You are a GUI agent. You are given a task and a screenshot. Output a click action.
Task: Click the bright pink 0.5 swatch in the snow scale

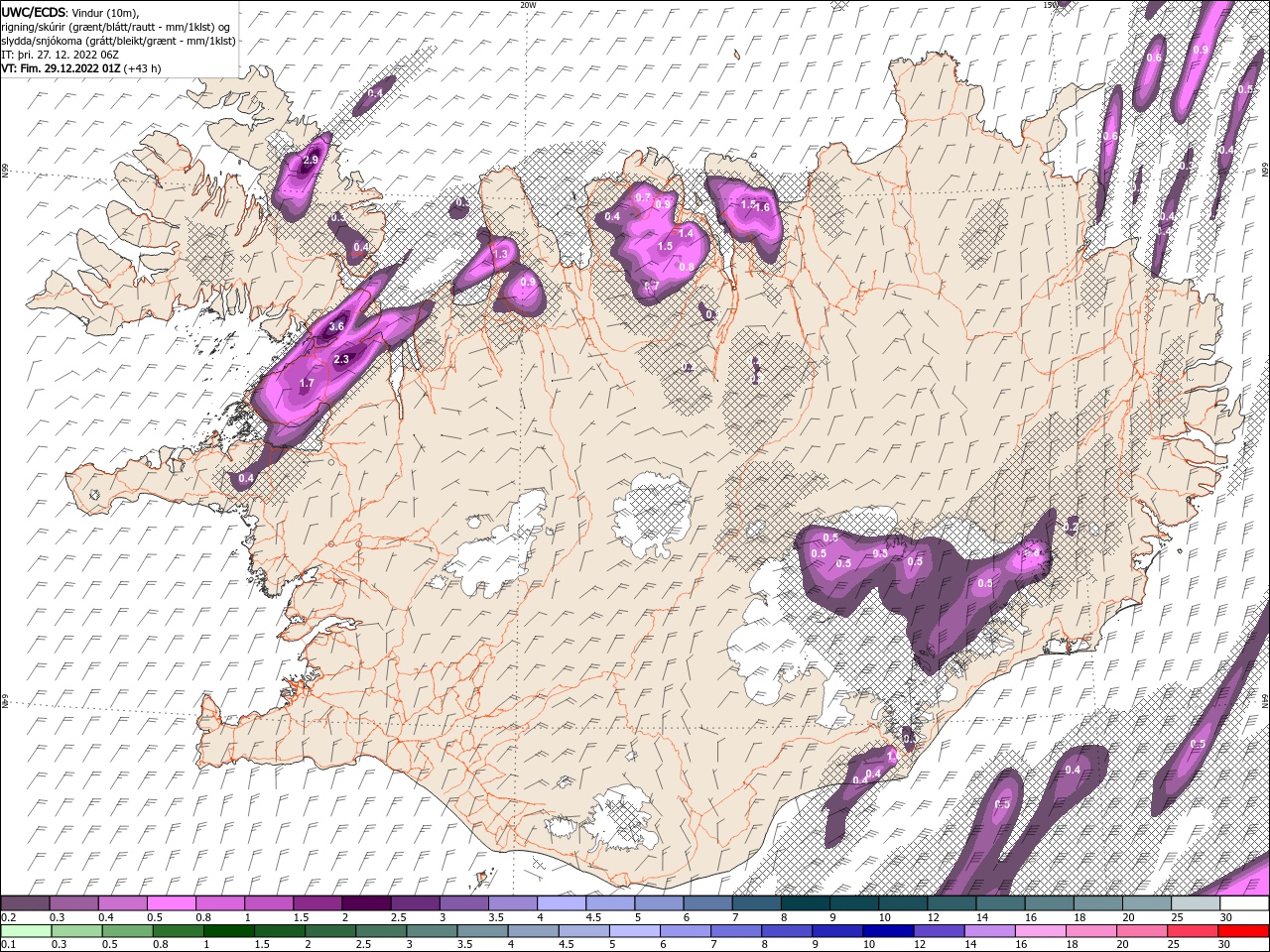click(x=171, y=903)
